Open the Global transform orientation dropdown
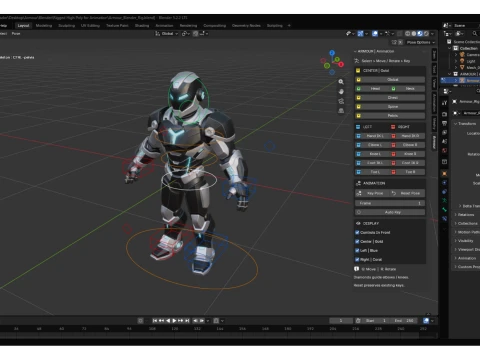 167,34
